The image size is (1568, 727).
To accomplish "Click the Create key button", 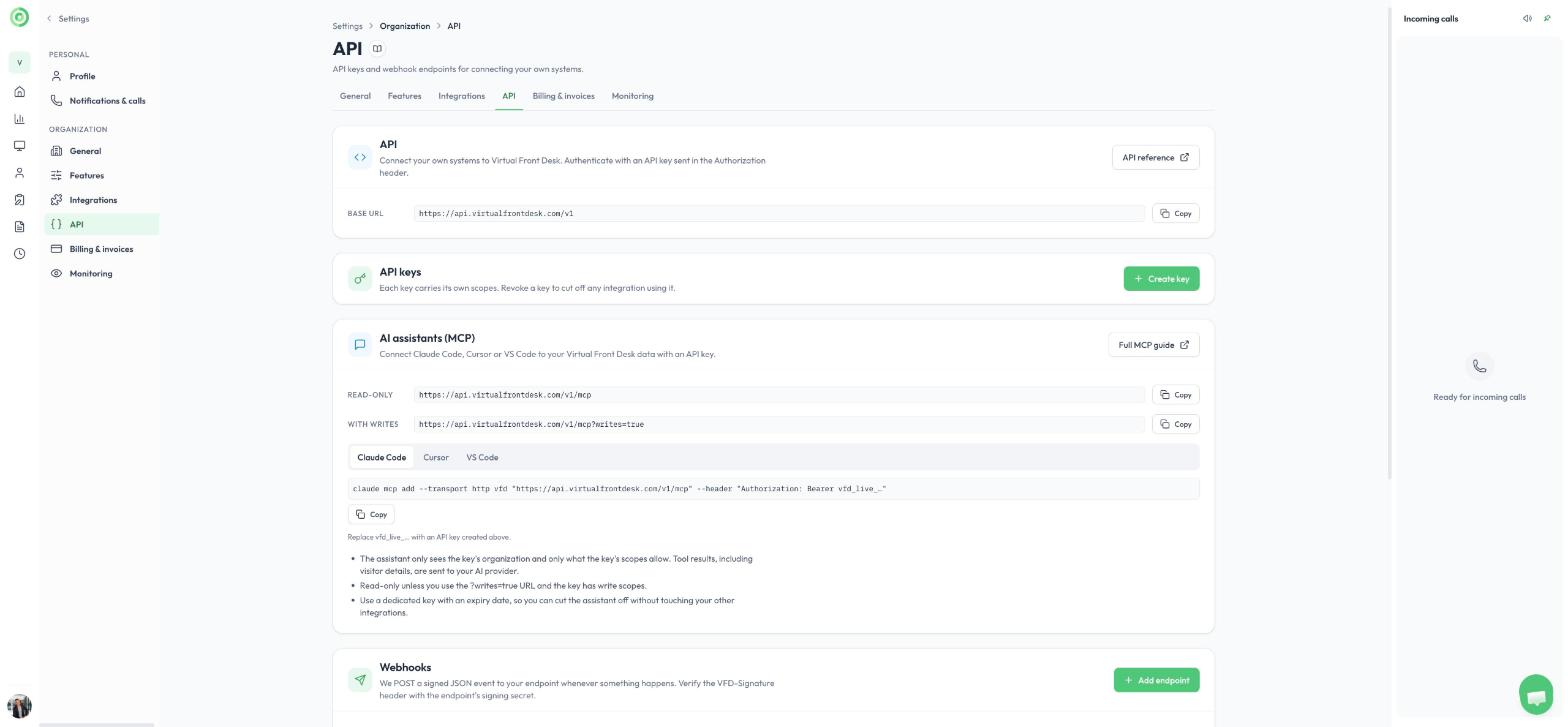I will pyautogui.click(x=1161, y=279).
